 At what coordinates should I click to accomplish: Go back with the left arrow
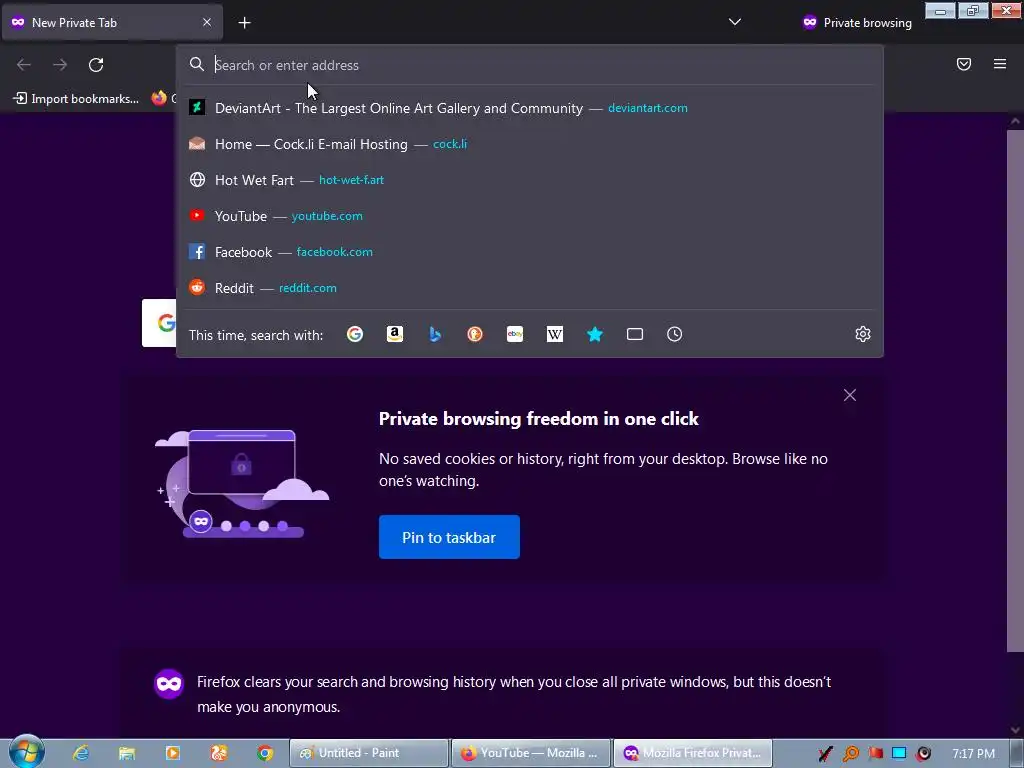[x=24, y=65]
